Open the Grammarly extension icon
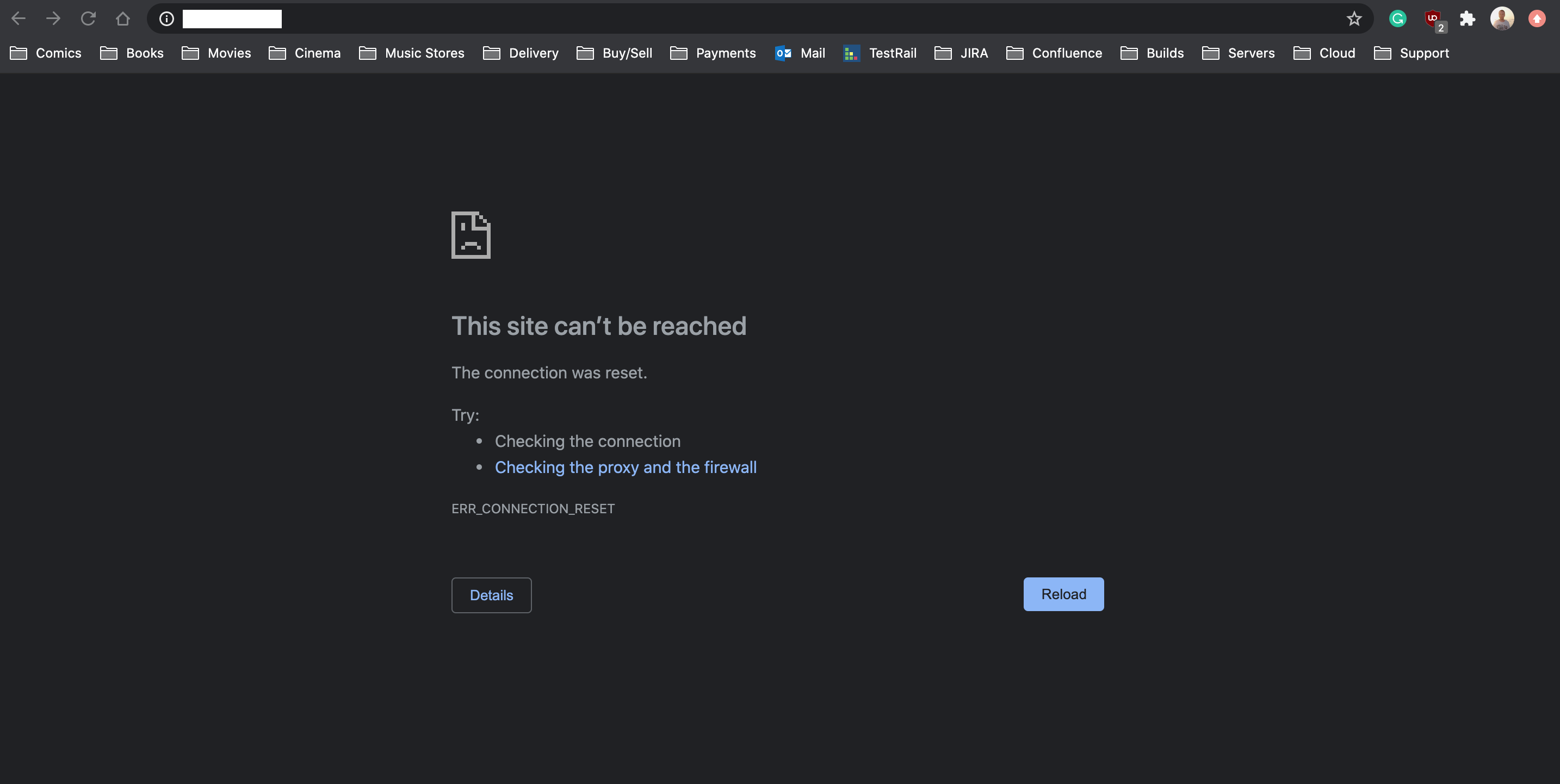The image size is (1560, 784). click(1398, 19)
